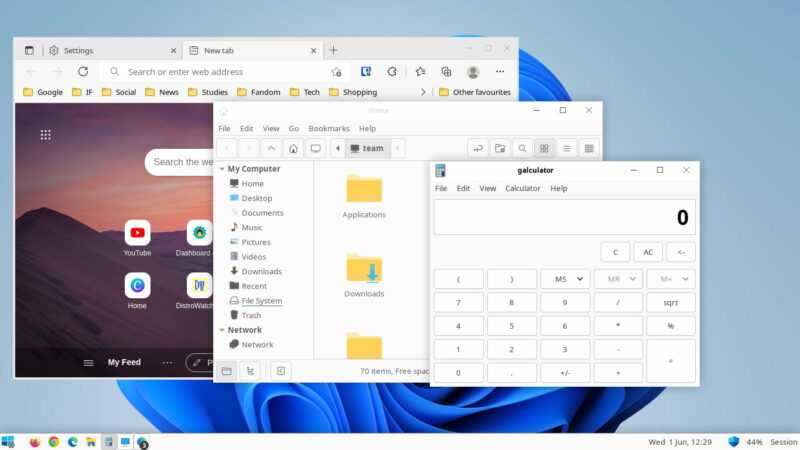Click sqrt button in calculator
This screenshot has width=800, height=450.
tap(670, 303)
